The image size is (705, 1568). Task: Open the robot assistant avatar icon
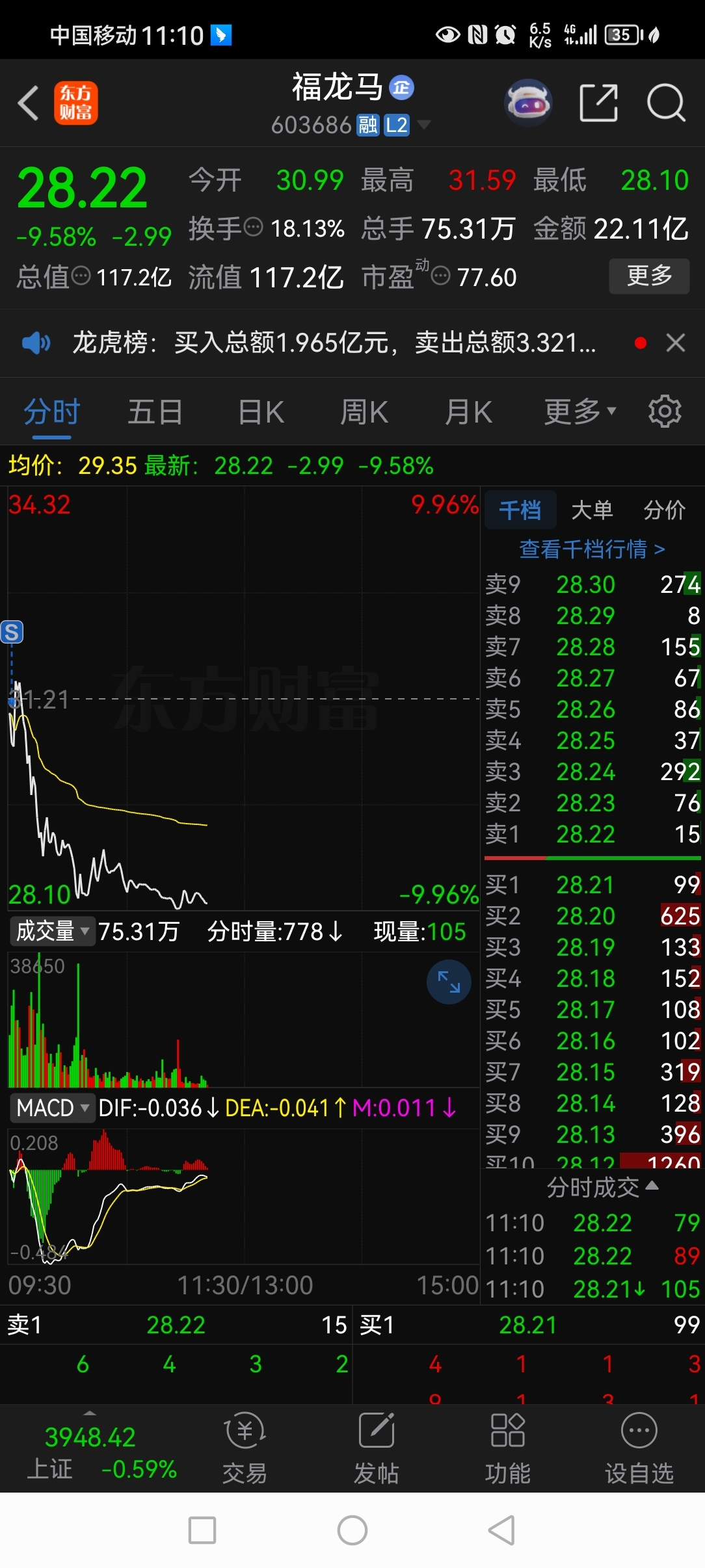[x=529, y=102]
